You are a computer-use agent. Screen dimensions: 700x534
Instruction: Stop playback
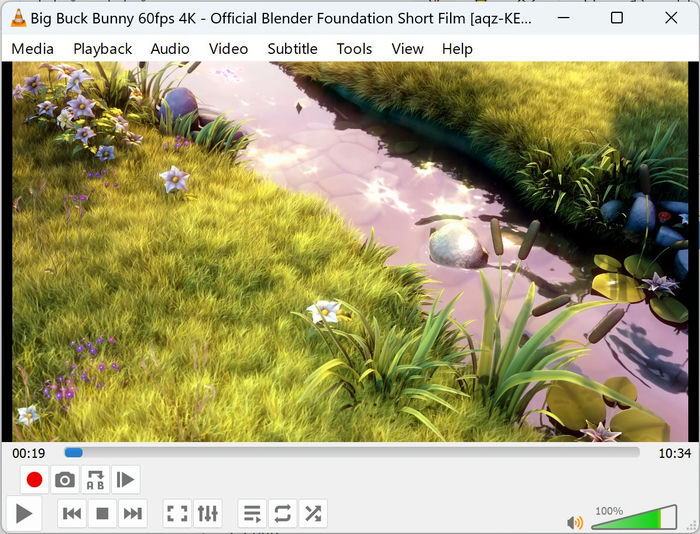[x=102, y=513]
